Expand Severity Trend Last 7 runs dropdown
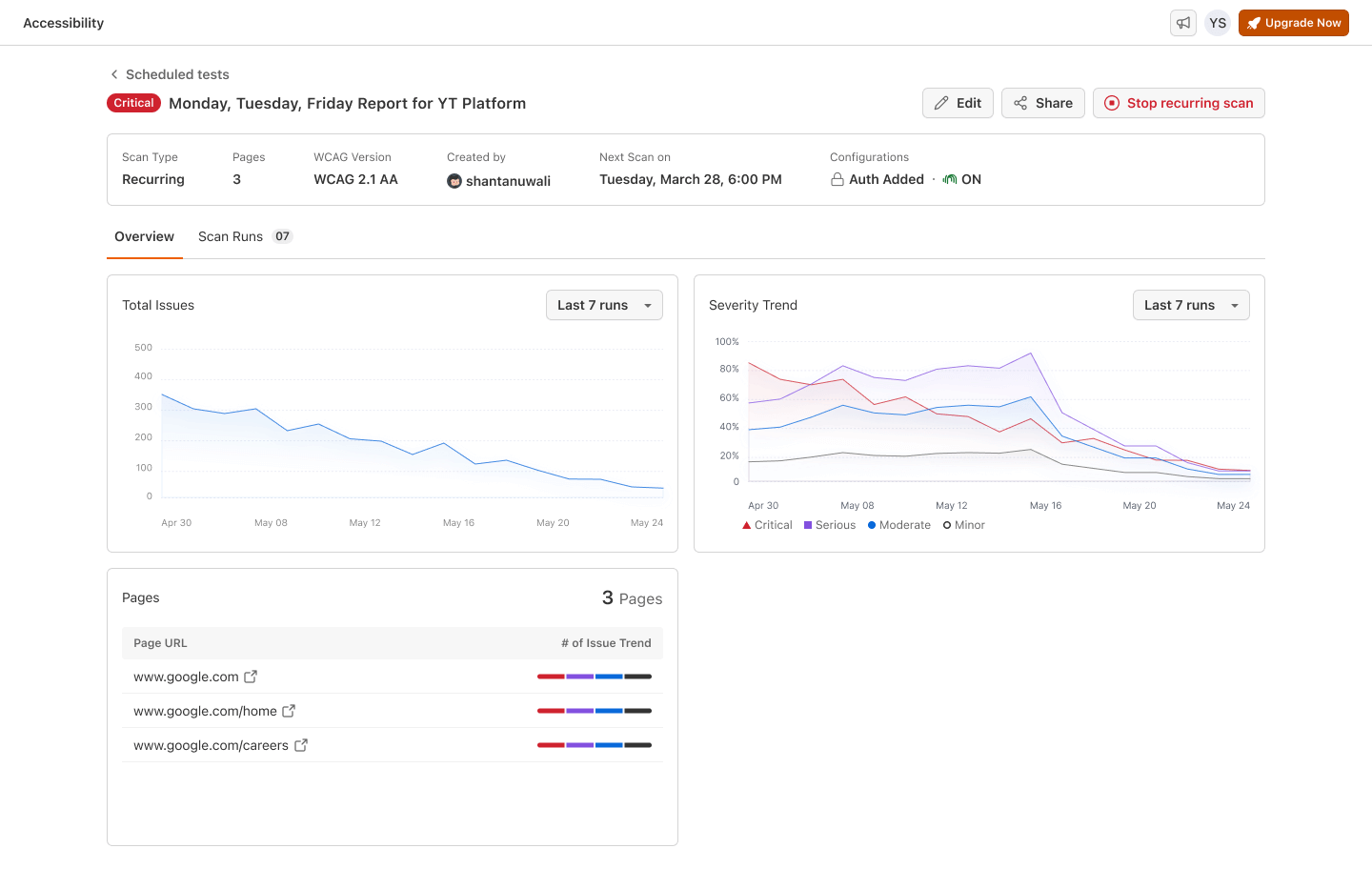This screenshot has height=869, width=1372. [1191, 305]
